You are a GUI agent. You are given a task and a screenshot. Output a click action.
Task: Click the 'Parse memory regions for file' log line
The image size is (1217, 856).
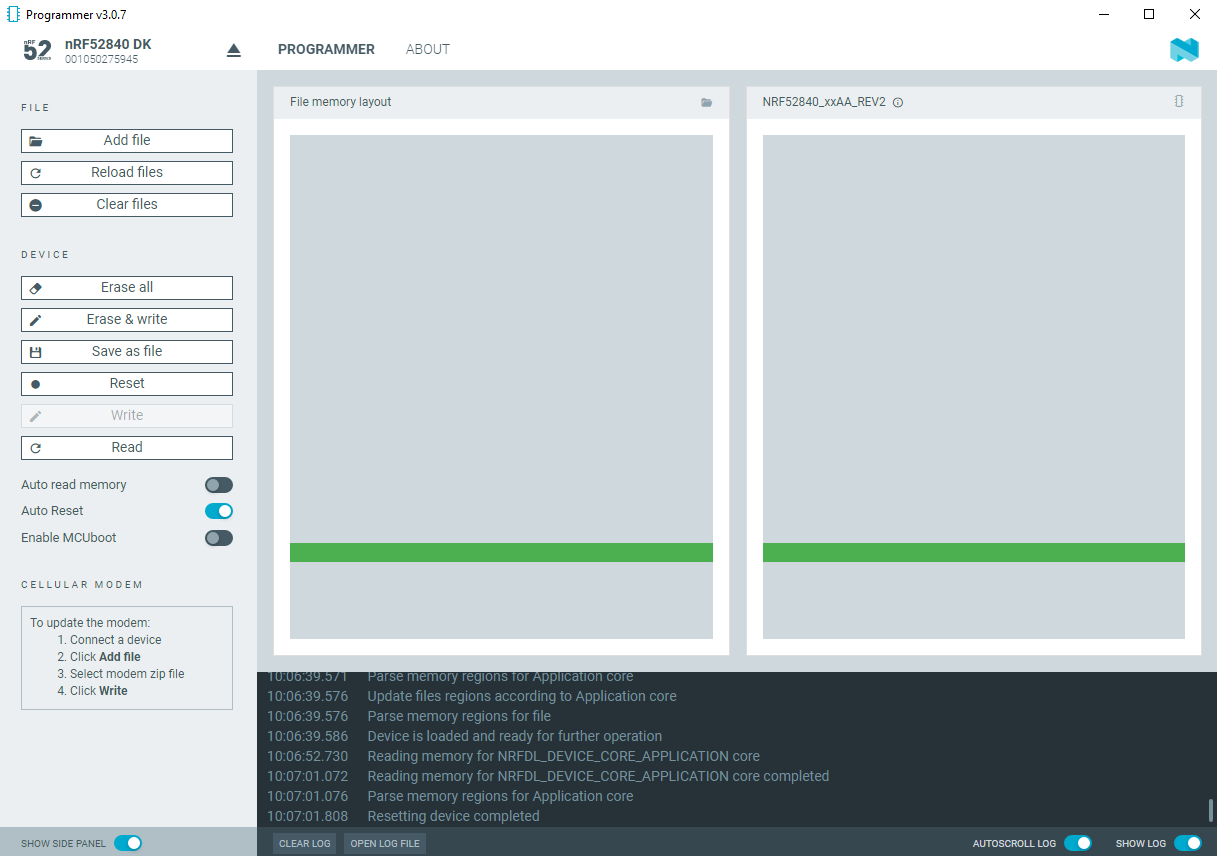click(x=459, y=716)
